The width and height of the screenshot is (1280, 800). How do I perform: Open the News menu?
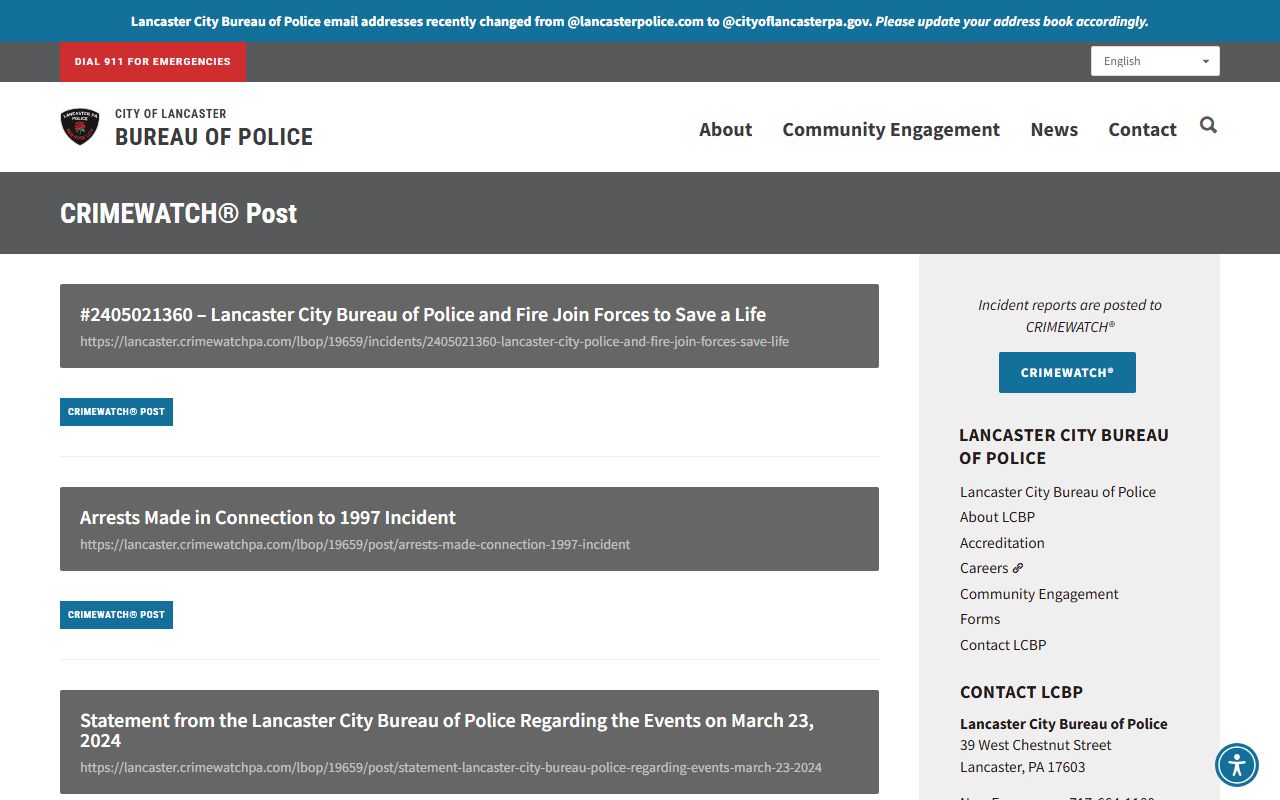tap(1054, 129)
